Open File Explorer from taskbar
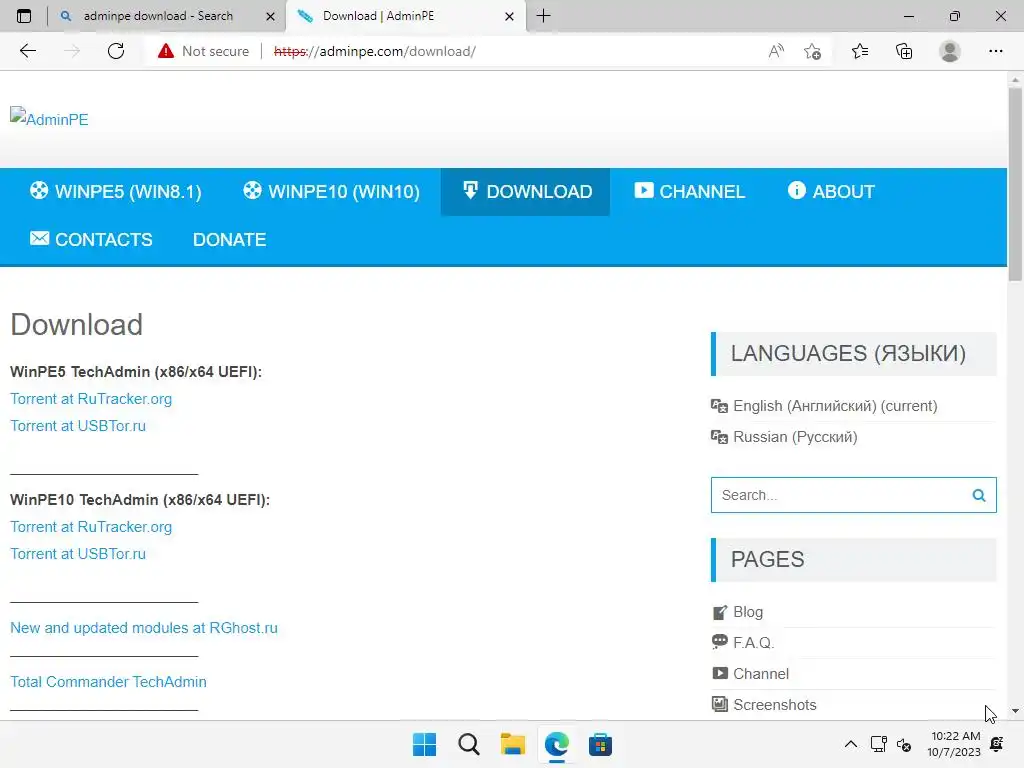Viewport: 1024px width, 768px height. click(513, 744)
